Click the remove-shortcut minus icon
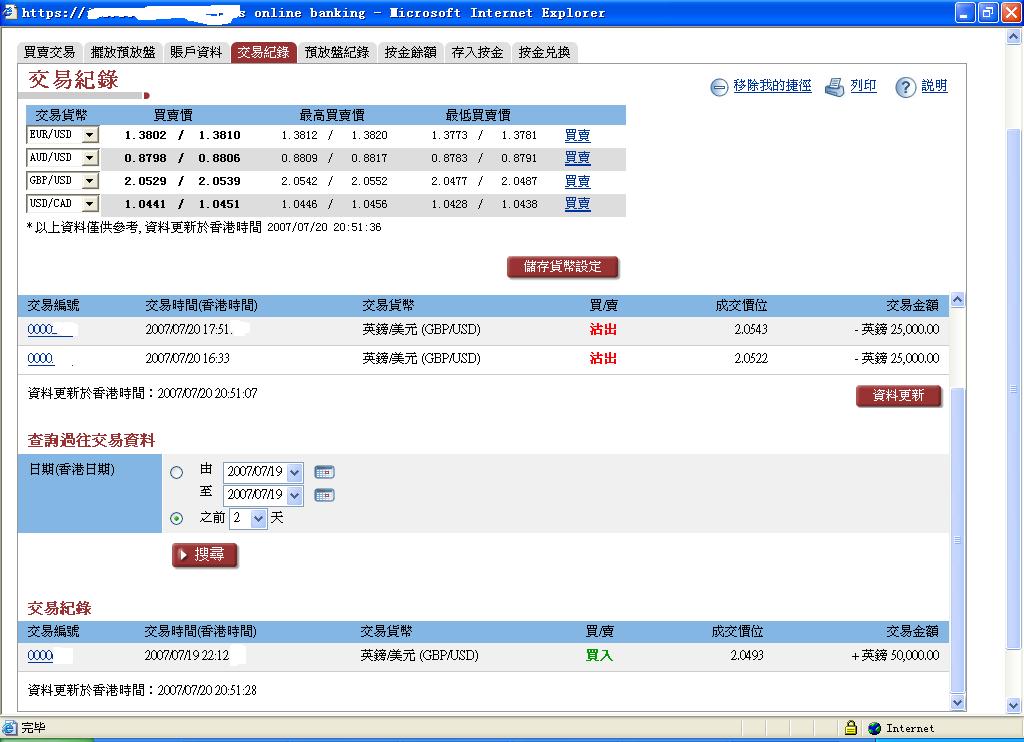The width and height of the screenshot is (1024, 742). 718,87
